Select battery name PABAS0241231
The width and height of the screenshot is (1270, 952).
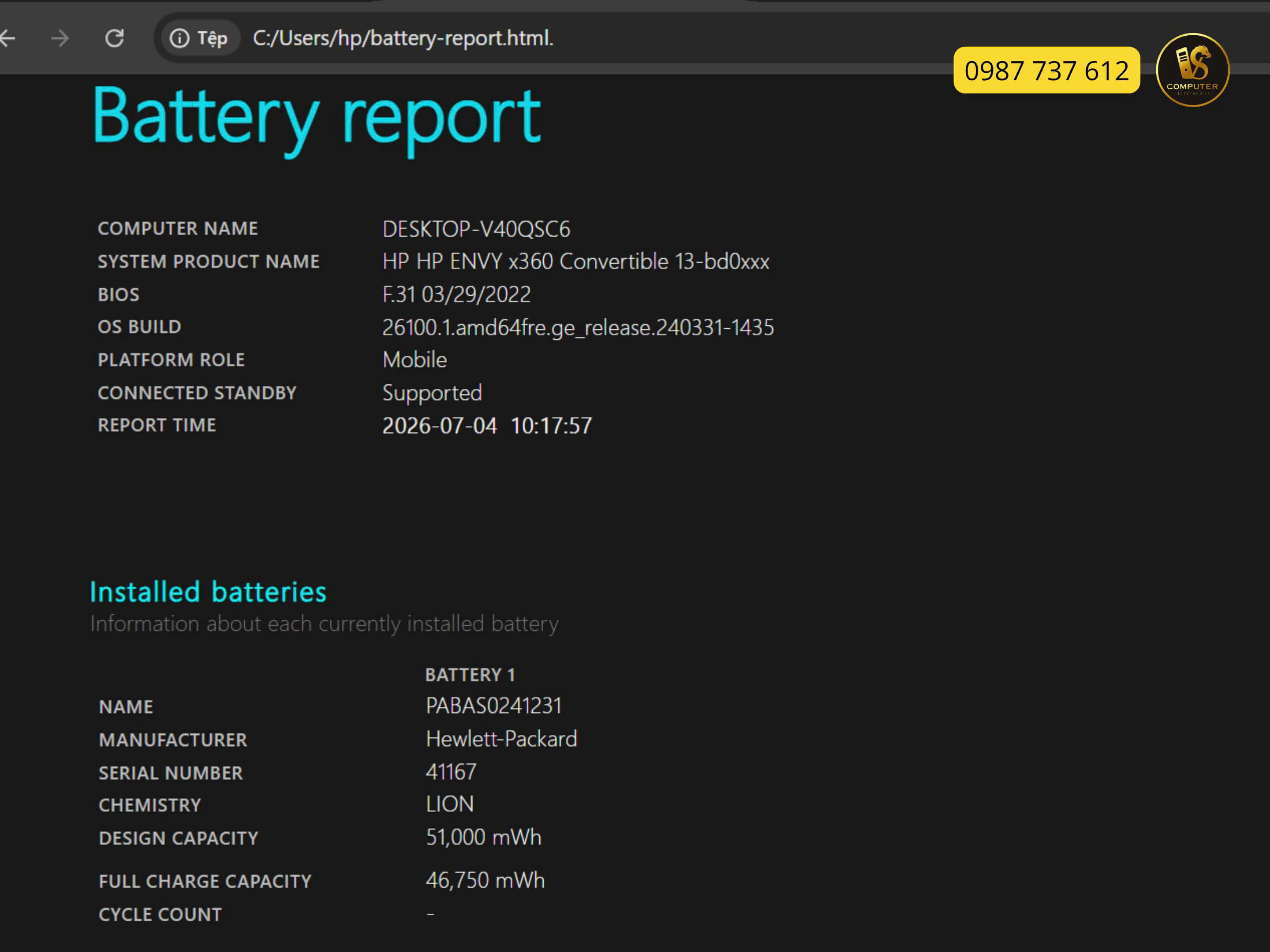tap(494, 706)
